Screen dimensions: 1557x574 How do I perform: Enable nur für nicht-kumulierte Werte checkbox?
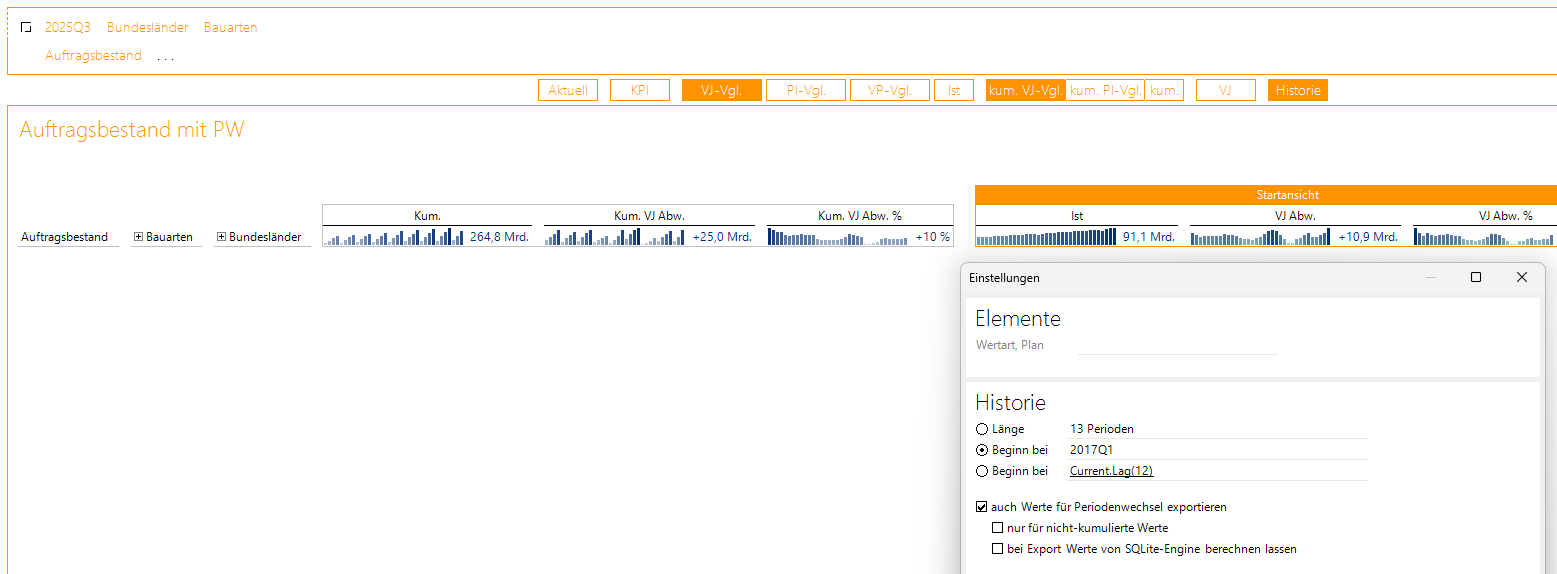pyautogui.click(x=997, y=528)
